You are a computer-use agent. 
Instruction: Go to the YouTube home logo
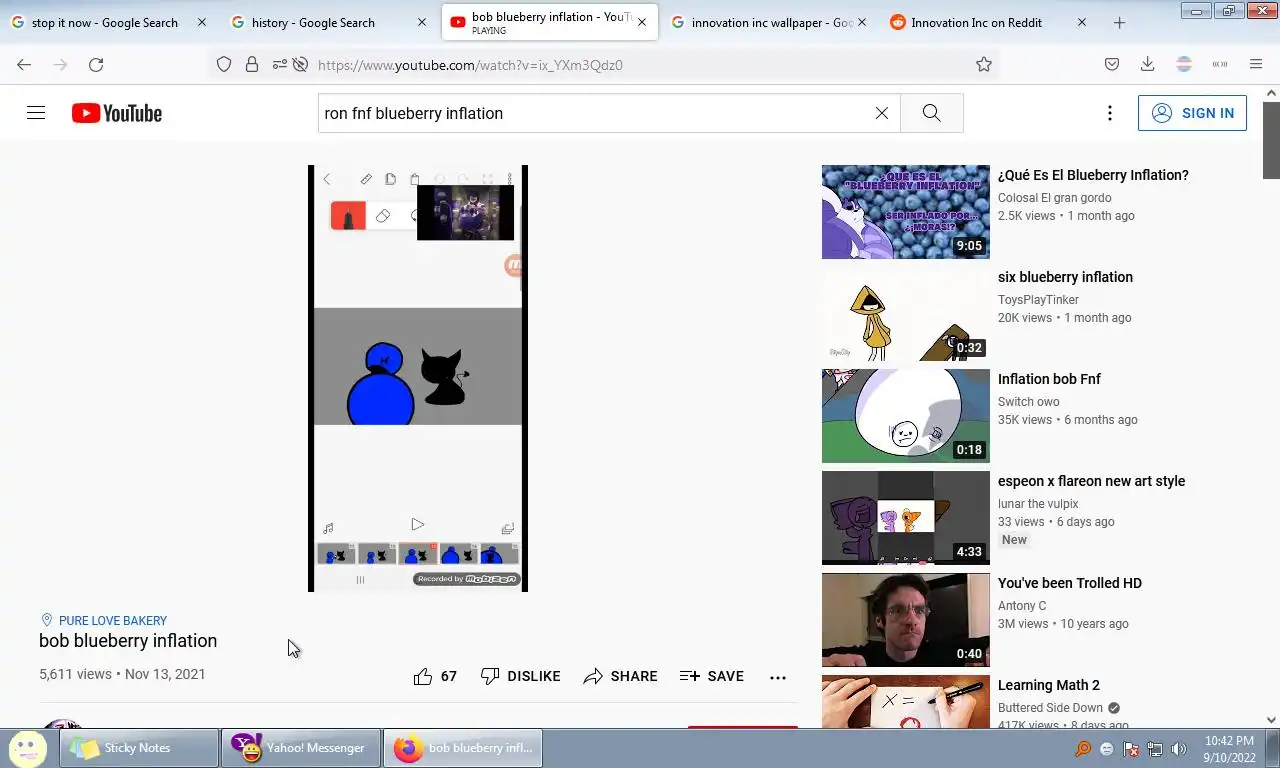[x=117, y=113]
